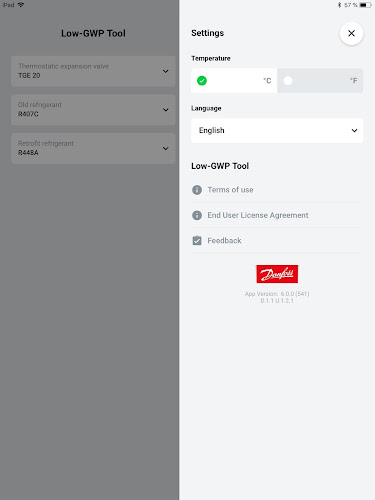Click the End User License Agreement info icon
The image size is (375, 500).
[x=197, y=215]
